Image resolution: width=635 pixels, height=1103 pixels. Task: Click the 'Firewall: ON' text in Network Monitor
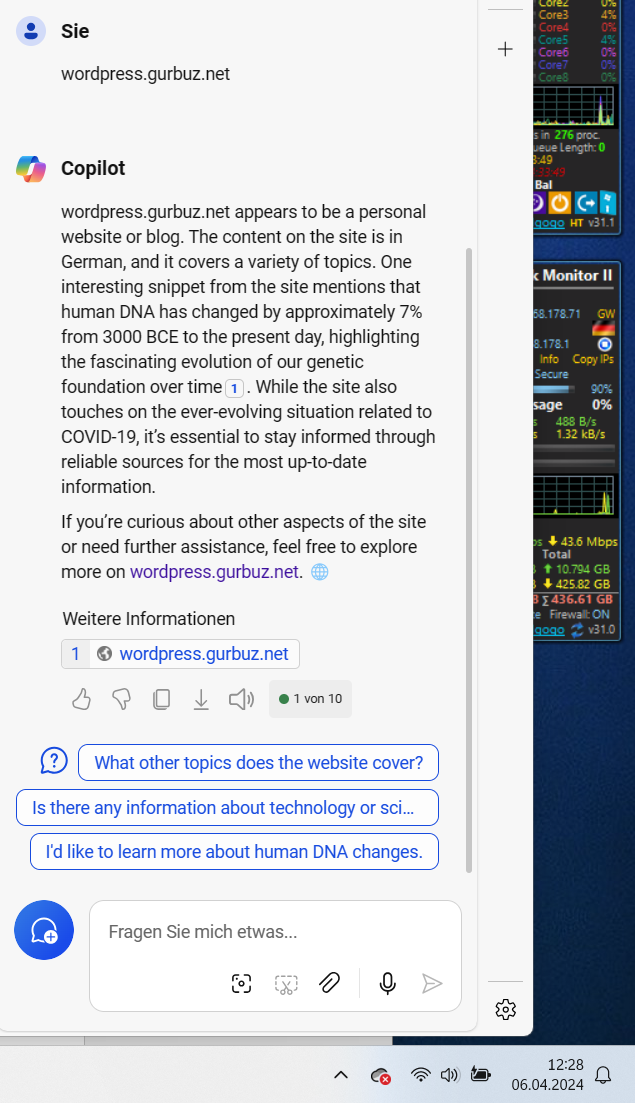(579, 614)
